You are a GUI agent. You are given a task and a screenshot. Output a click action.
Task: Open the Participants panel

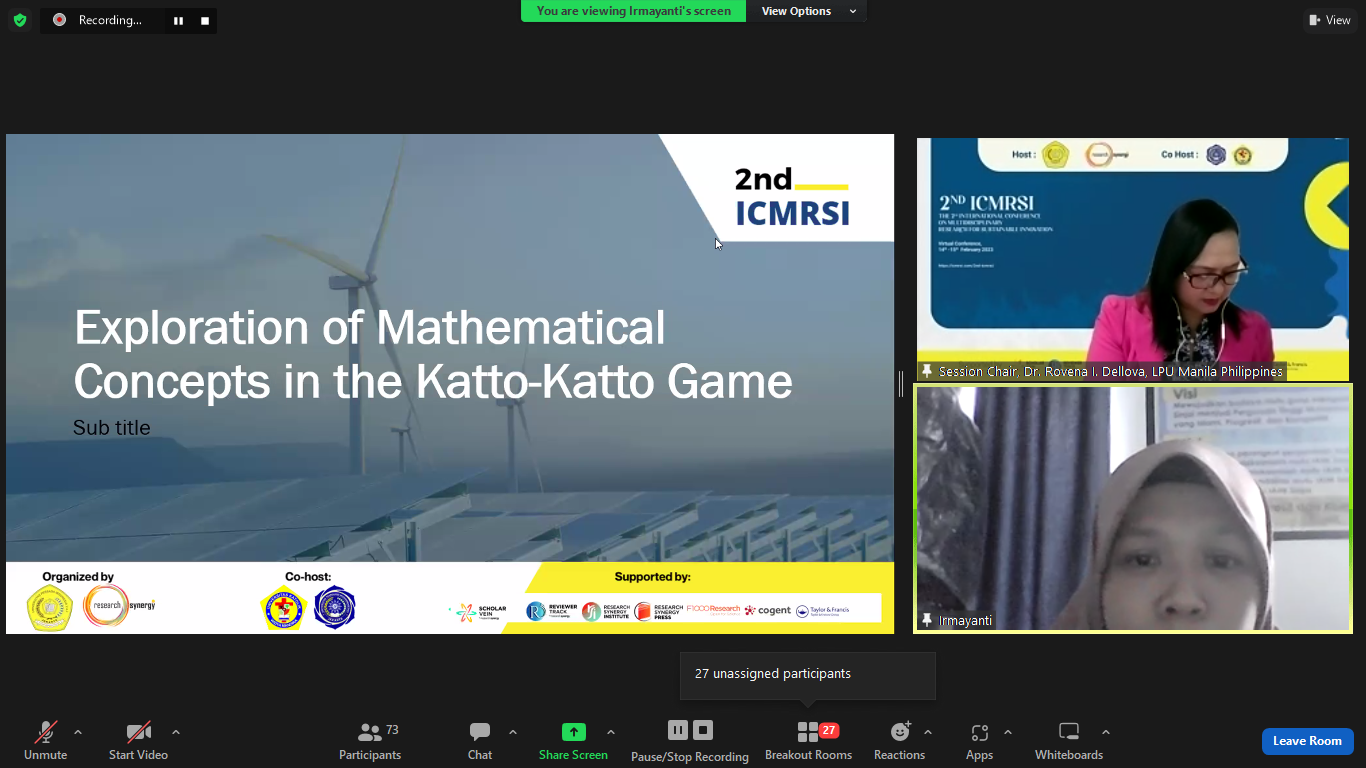[370, 740]
